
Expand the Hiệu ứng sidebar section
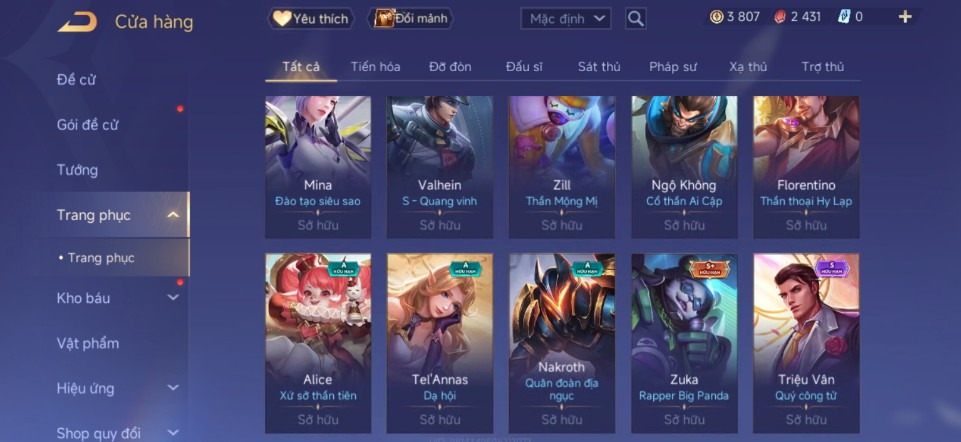tap(173, 388)
